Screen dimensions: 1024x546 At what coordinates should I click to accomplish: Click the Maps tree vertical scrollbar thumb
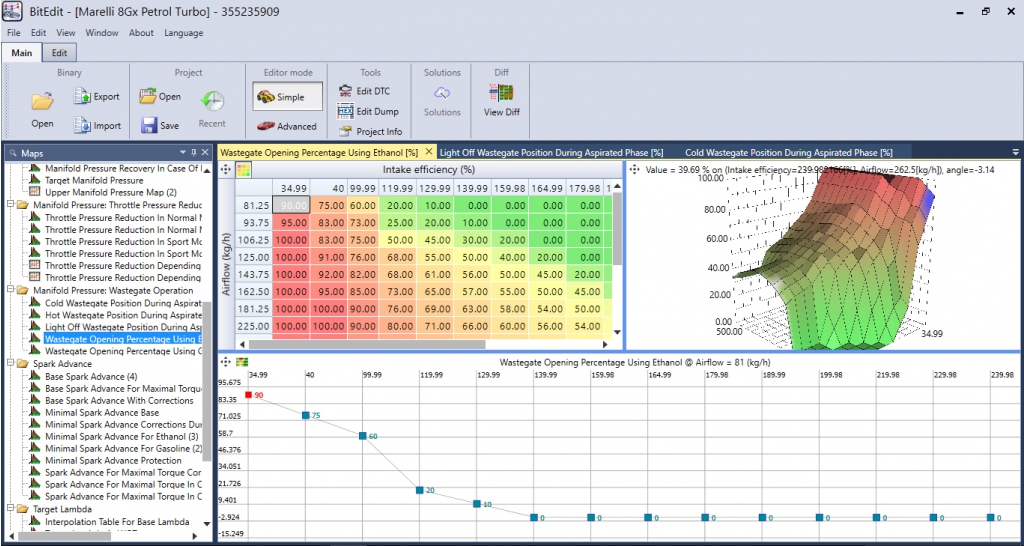coord(207,381)
